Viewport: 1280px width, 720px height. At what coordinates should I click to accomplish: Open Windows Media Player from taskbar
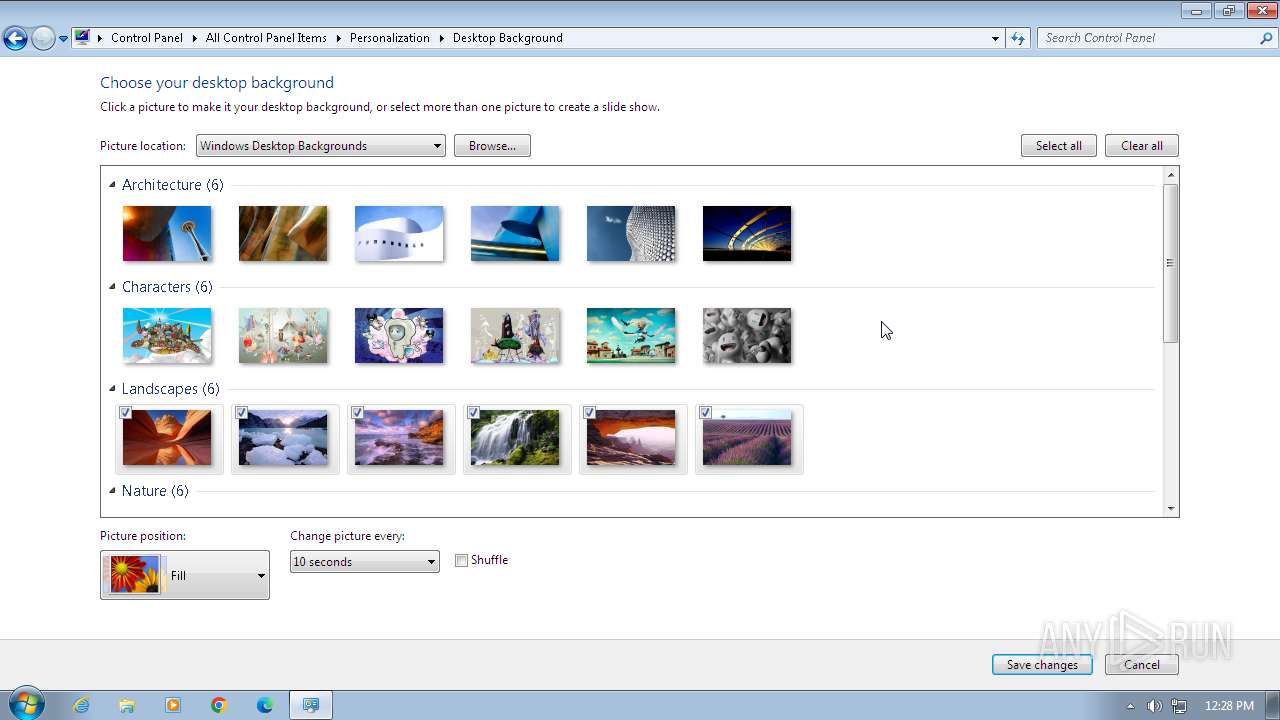click(x=173, y=705)
